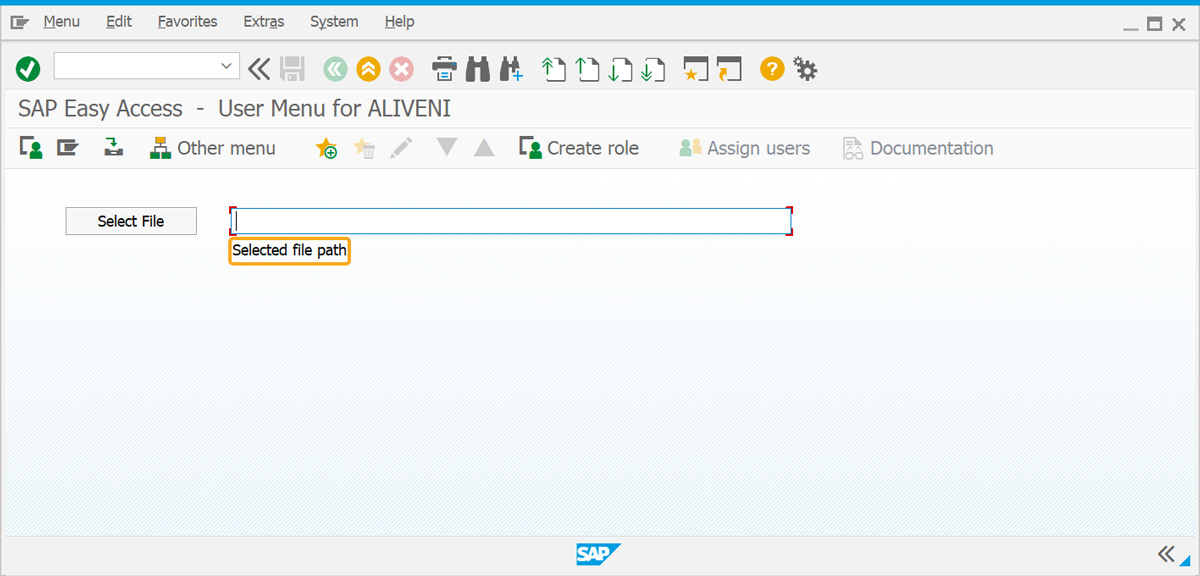Collapse command field with double chevron
The width and height of the screenshot is (1200, 576).
259,68
